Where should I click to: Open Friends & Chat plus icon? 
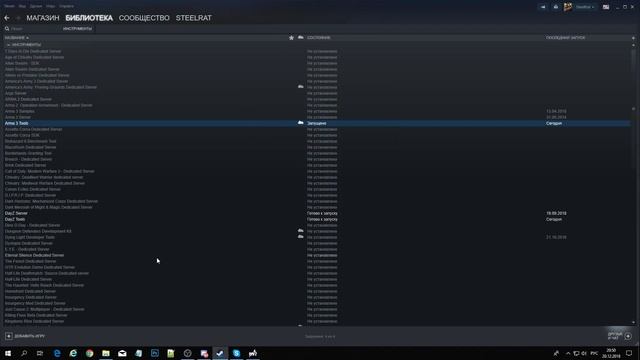(x=628, y=336)
